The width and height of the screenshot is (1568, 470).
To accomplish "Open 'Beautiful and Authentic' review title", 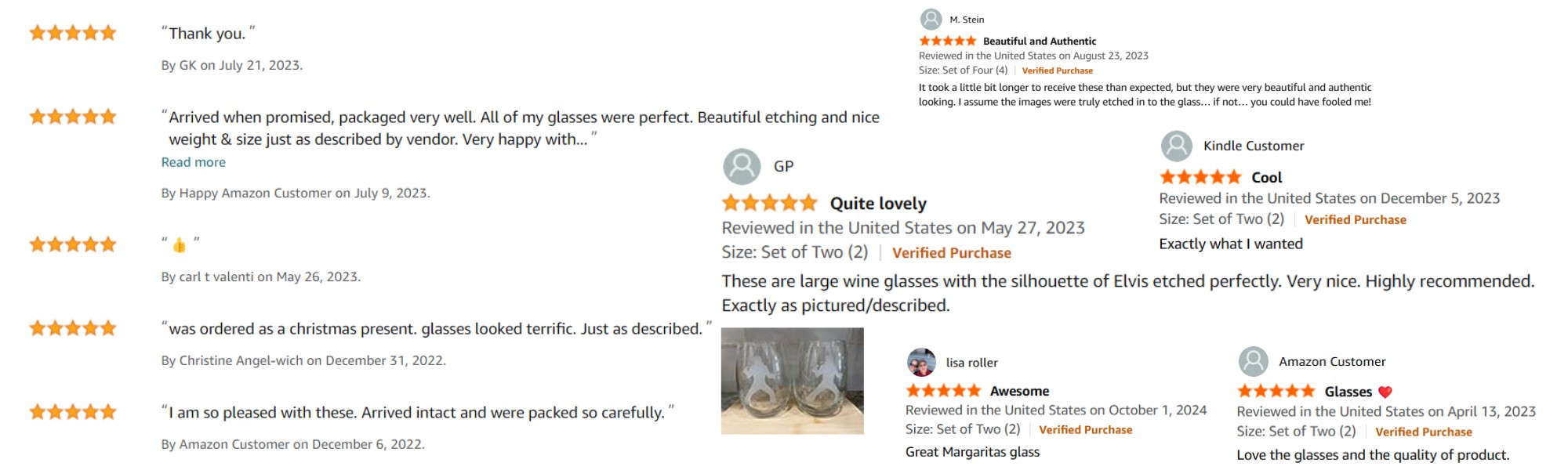I will 1040,41.
